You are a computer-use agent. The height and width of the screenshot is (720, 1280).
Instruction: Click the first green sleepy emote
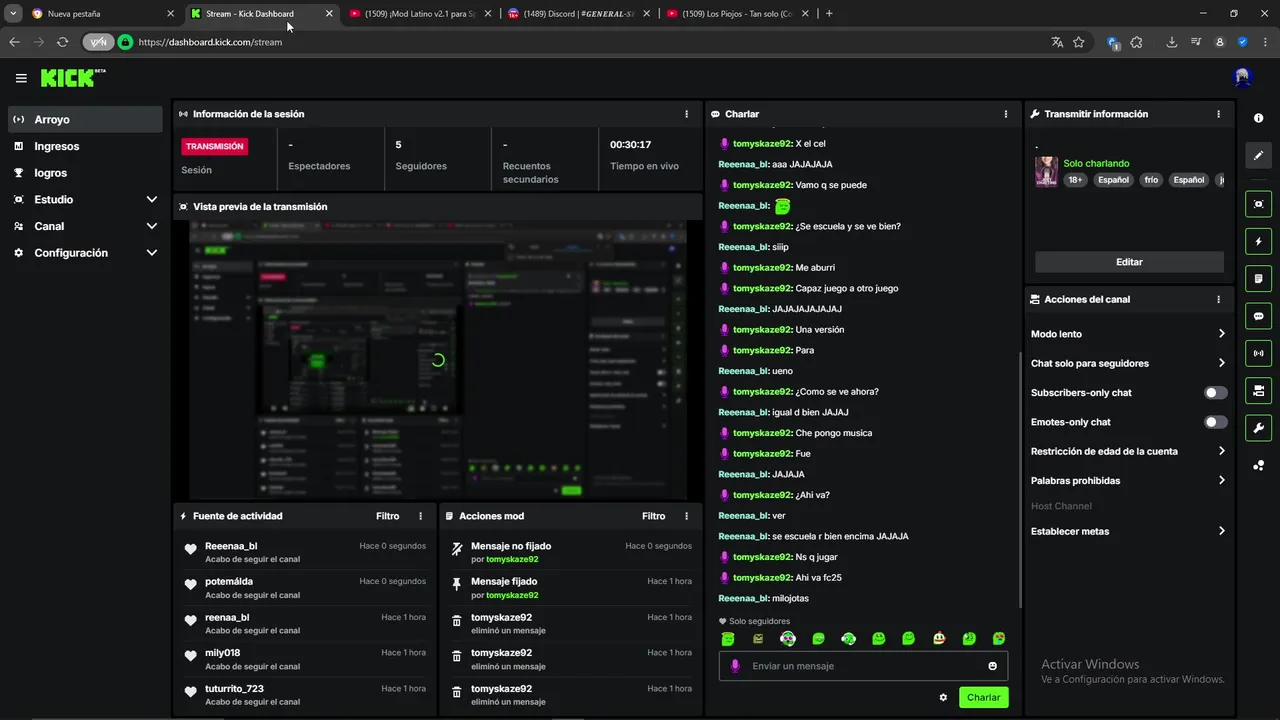(728, 638)
